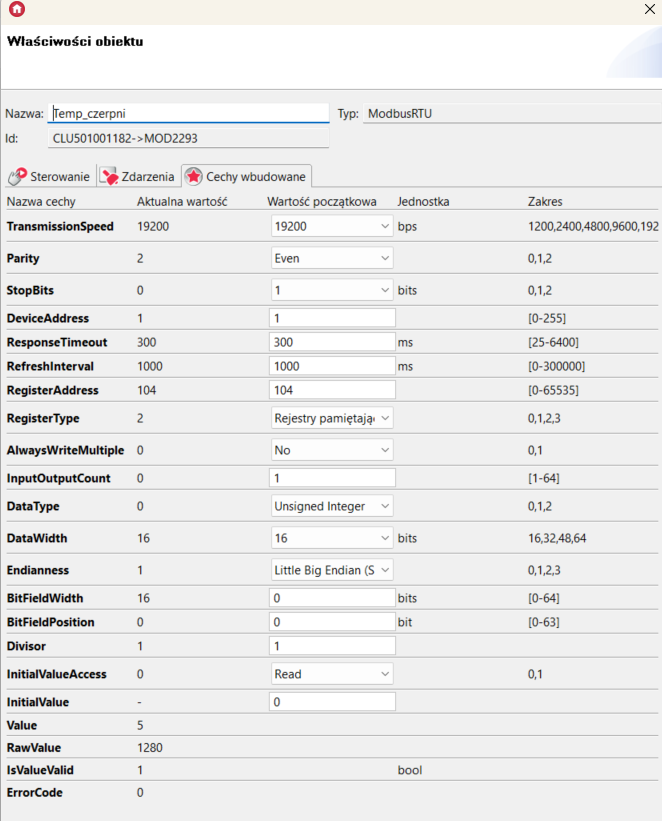Toggle the AlwaysWriteMultiple No dropdown
Screen dimensions: 662x821
(331, 450)
